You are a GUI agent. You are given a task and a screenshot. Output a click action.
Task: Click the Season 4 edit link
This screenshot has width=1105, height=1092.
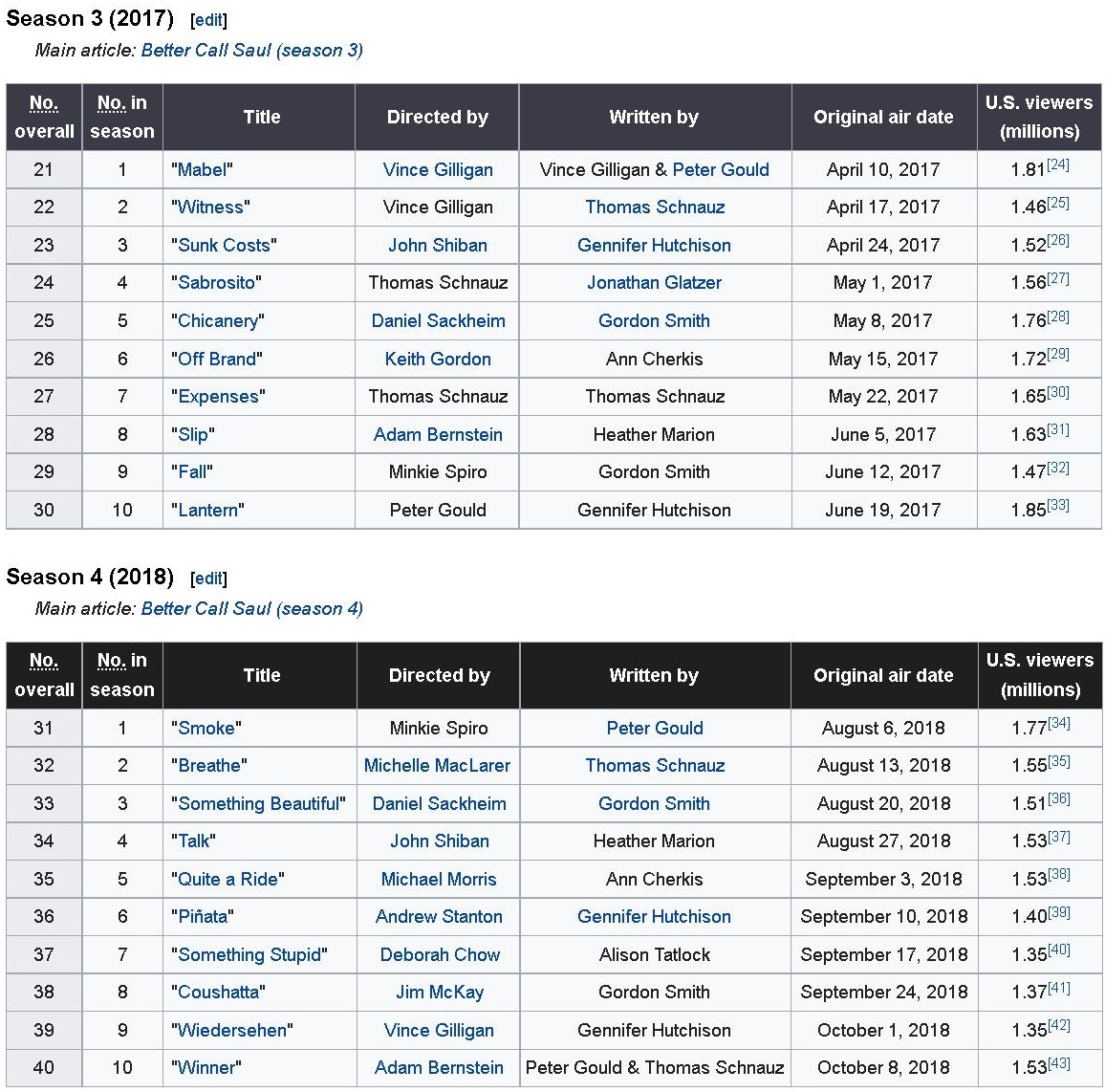click(208, 579)
